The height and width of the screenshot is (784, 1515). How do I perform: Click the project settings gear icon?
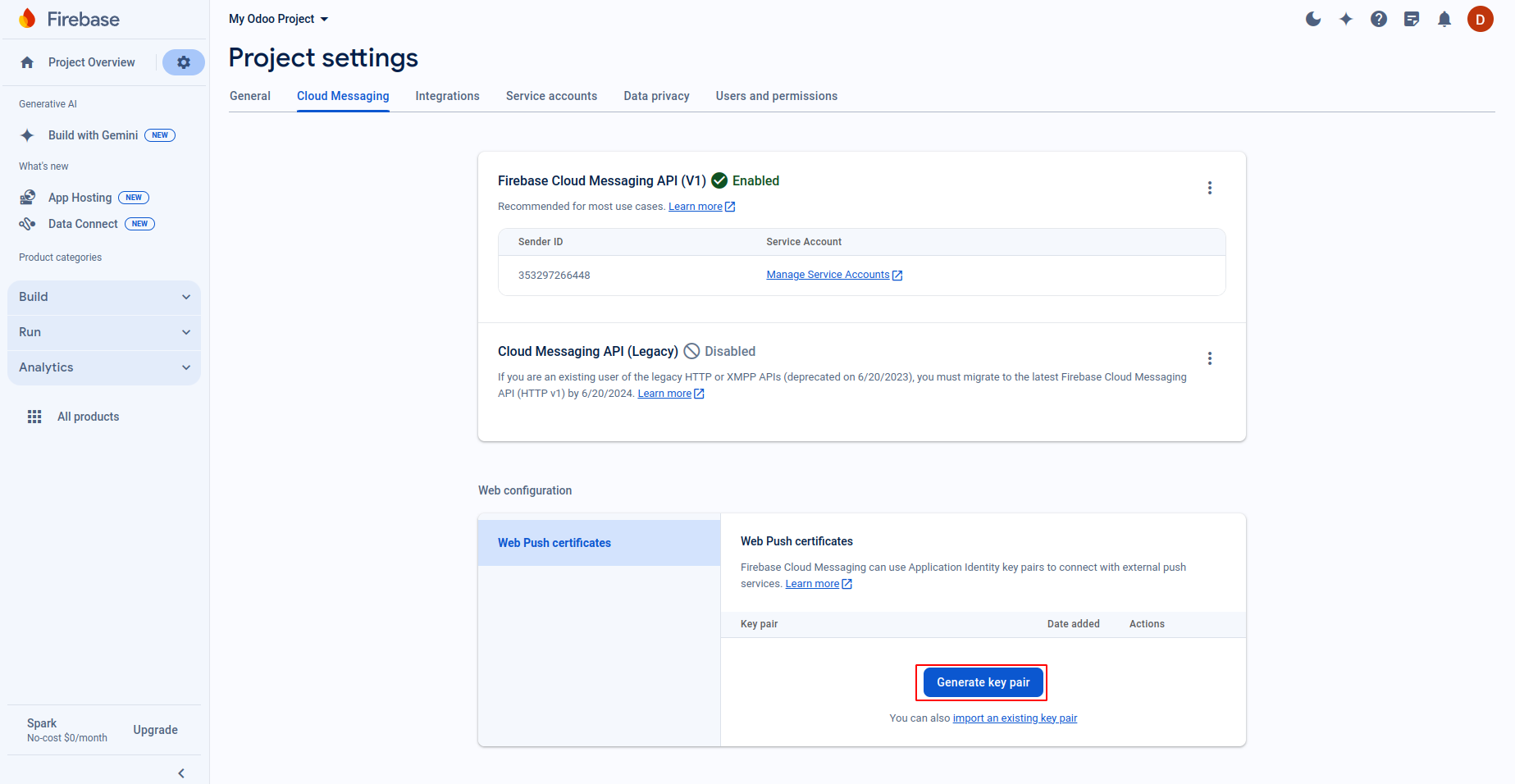tap(184, 62)
